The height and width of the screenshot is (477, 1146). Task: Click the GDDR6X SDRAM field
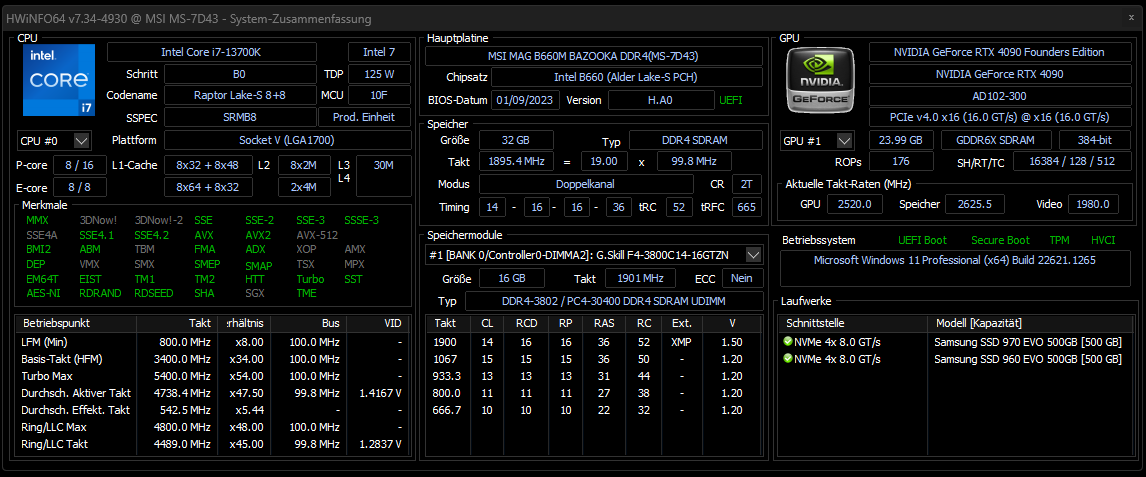click(x=995, y=140)
